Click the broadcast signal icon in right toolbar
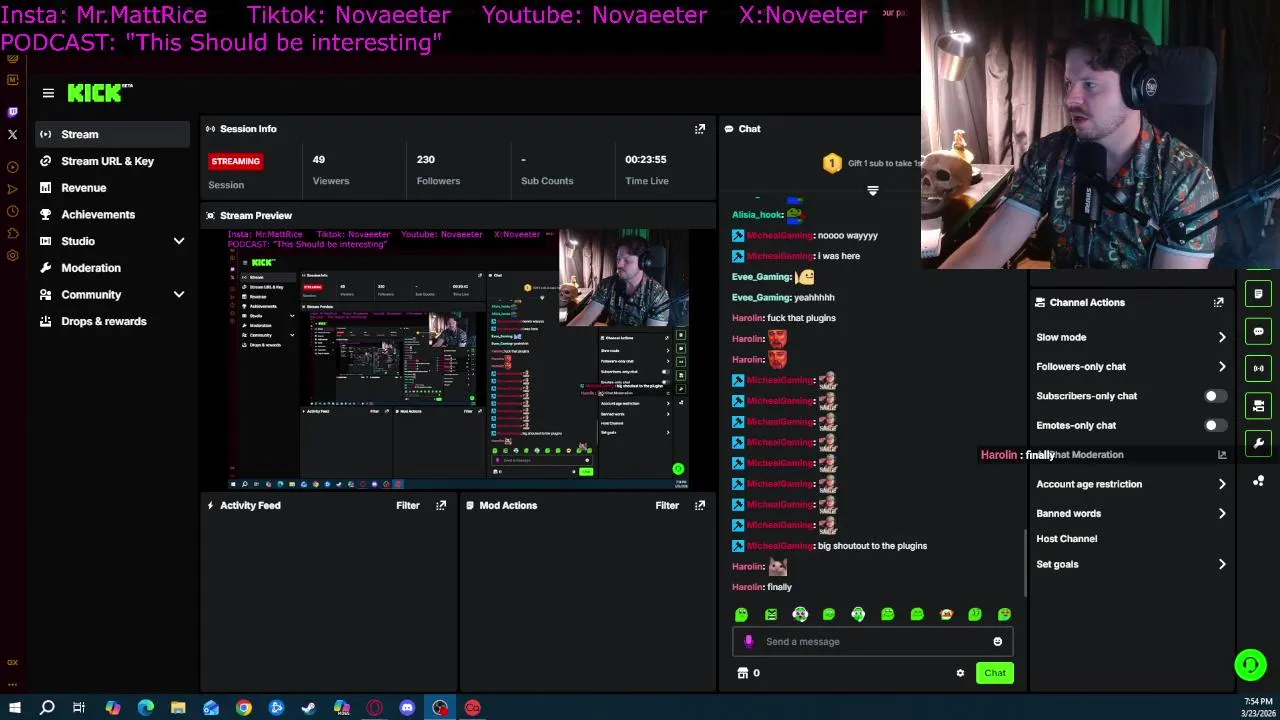This screenshot has width=1280, height=720. click(1258, 368)
